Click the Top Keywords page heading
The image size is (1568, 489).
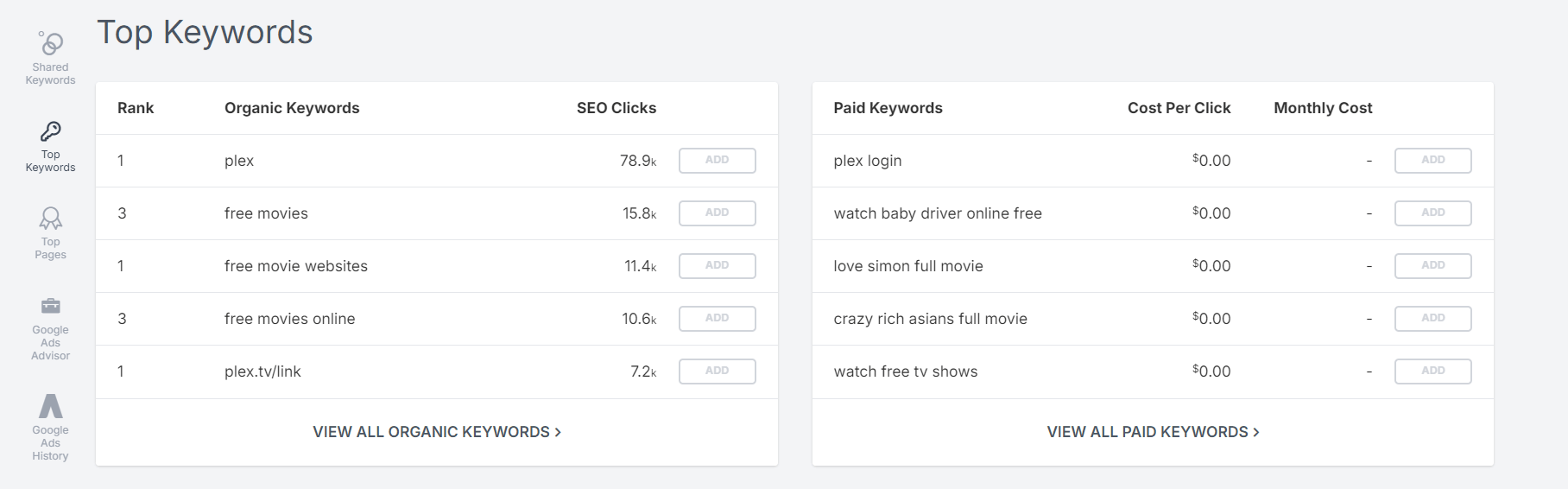click(x=205, y=33)
